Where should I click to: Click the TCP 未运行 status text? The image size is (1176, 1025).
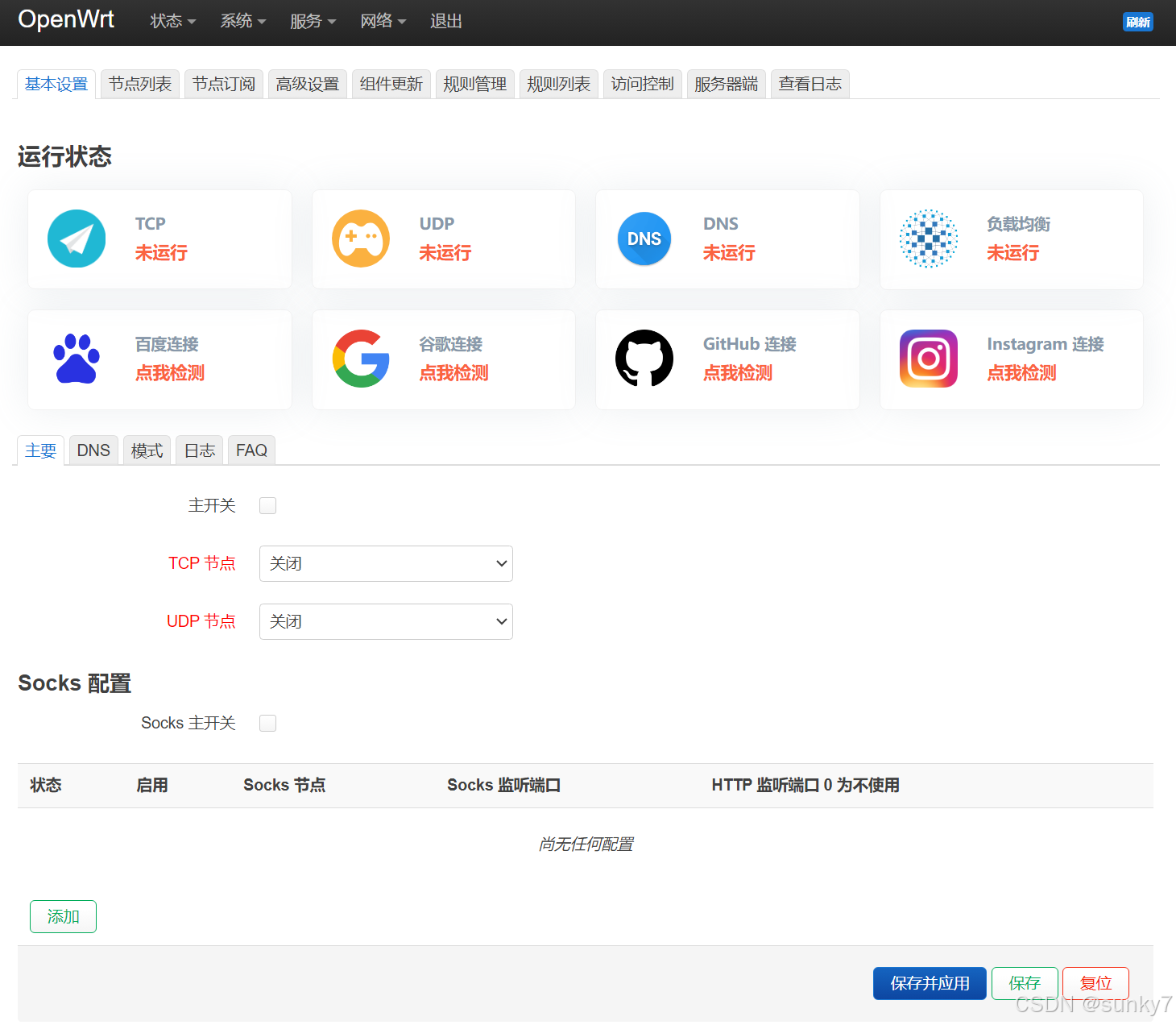pos(161,253)
